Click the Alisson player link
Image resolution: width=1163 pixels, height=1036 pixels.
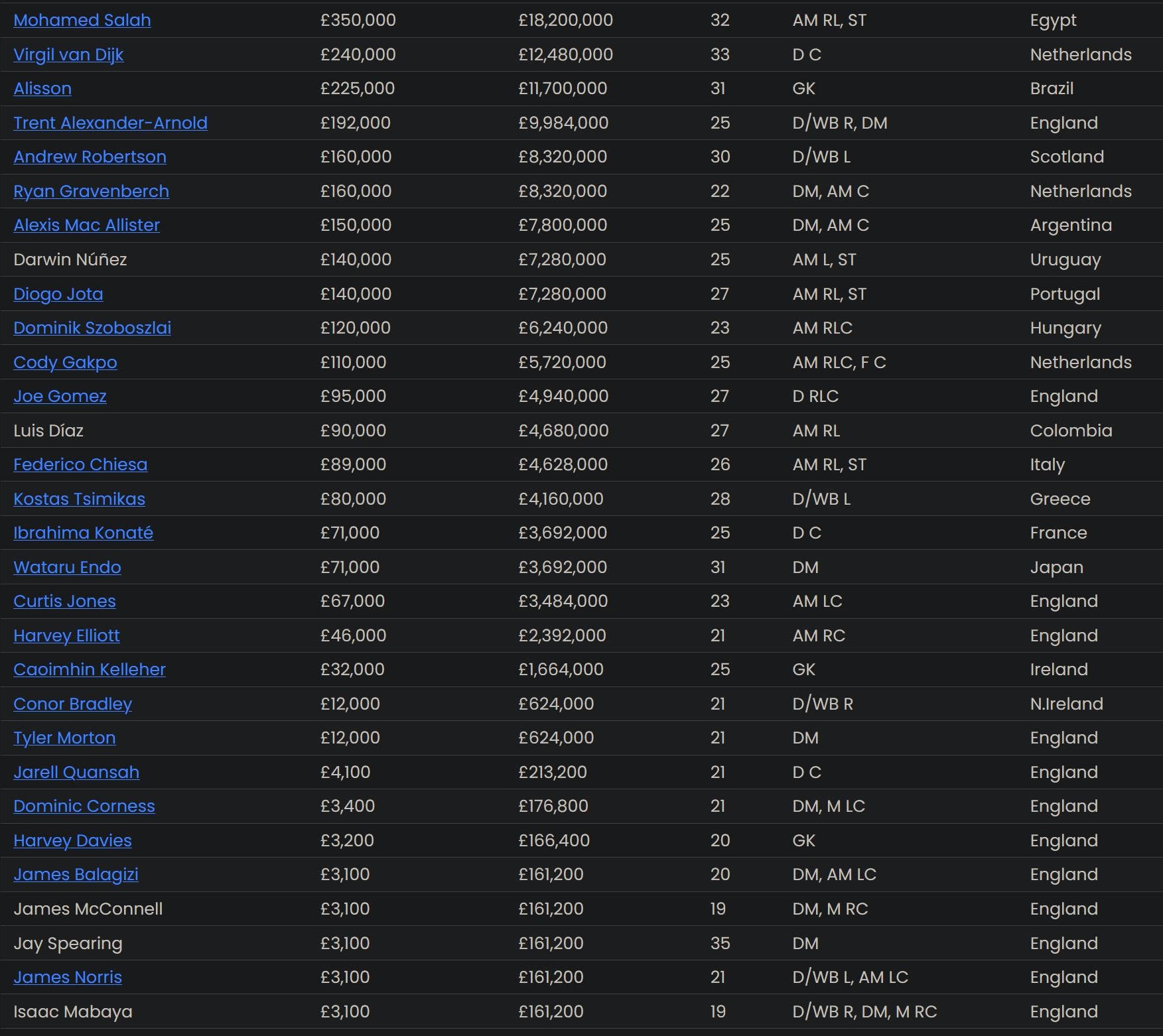42,88
